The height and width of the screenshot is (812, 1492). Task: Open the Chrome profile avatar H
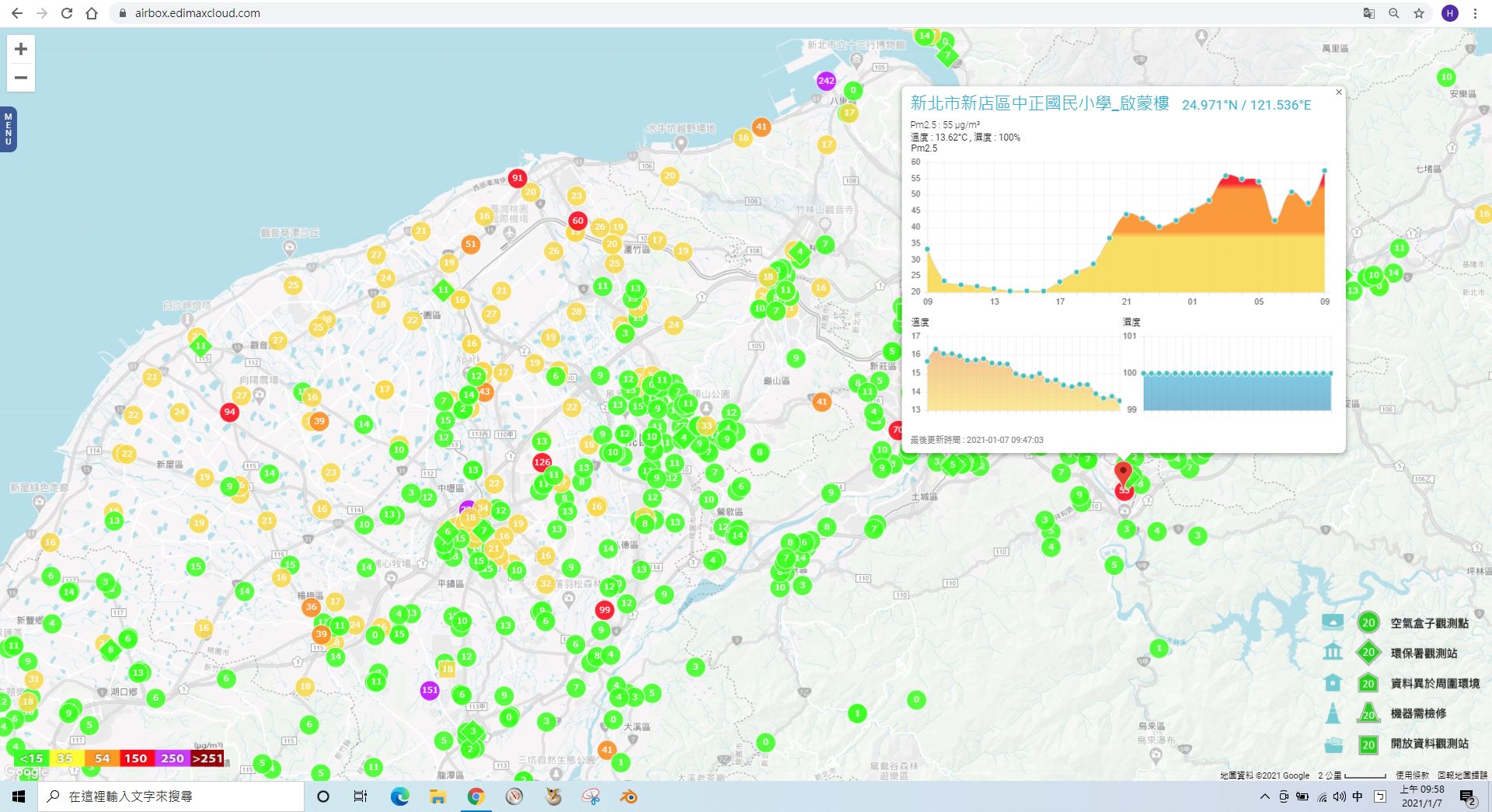(x=1449, y=13)
